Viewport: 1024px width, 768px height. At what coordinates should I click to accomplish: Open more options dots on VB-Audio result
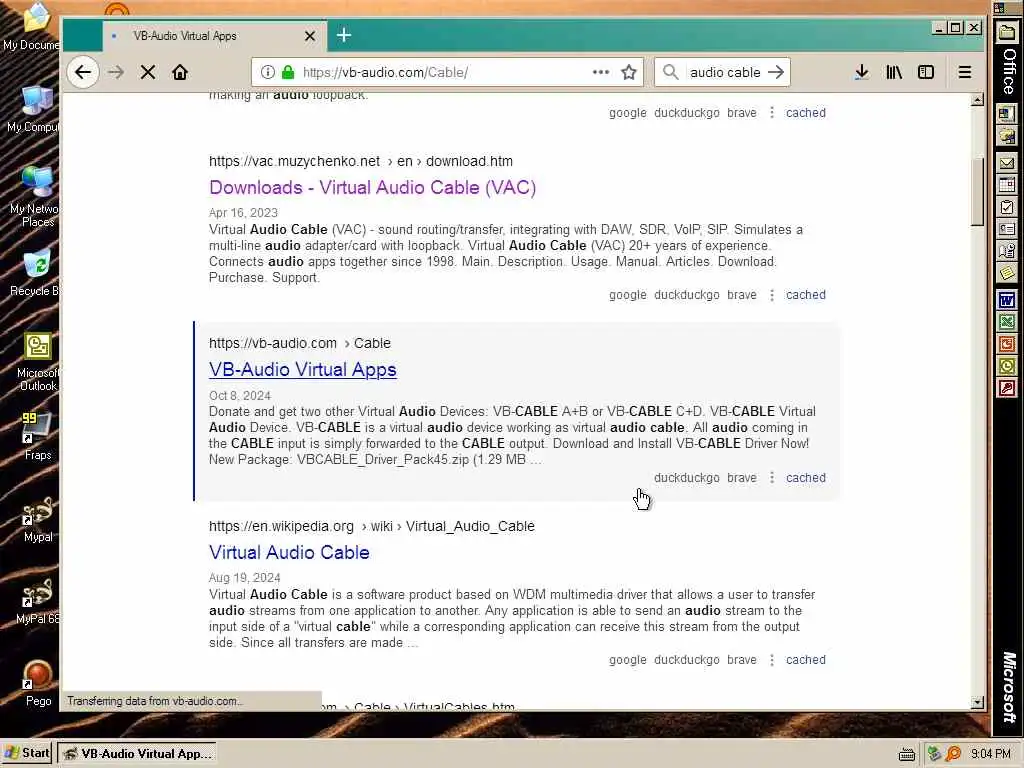click(x=772, y=477)
